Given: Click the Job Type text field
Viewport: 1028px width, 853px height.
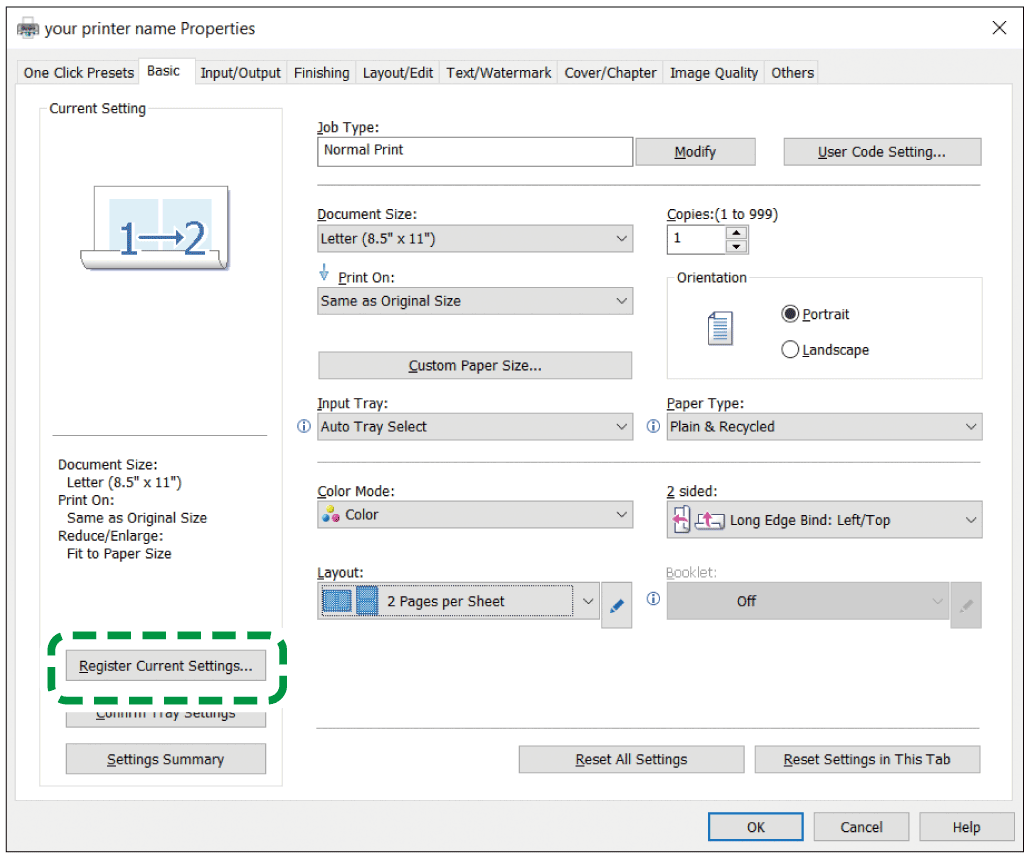Looking at the screenshot, I should 475,151.
